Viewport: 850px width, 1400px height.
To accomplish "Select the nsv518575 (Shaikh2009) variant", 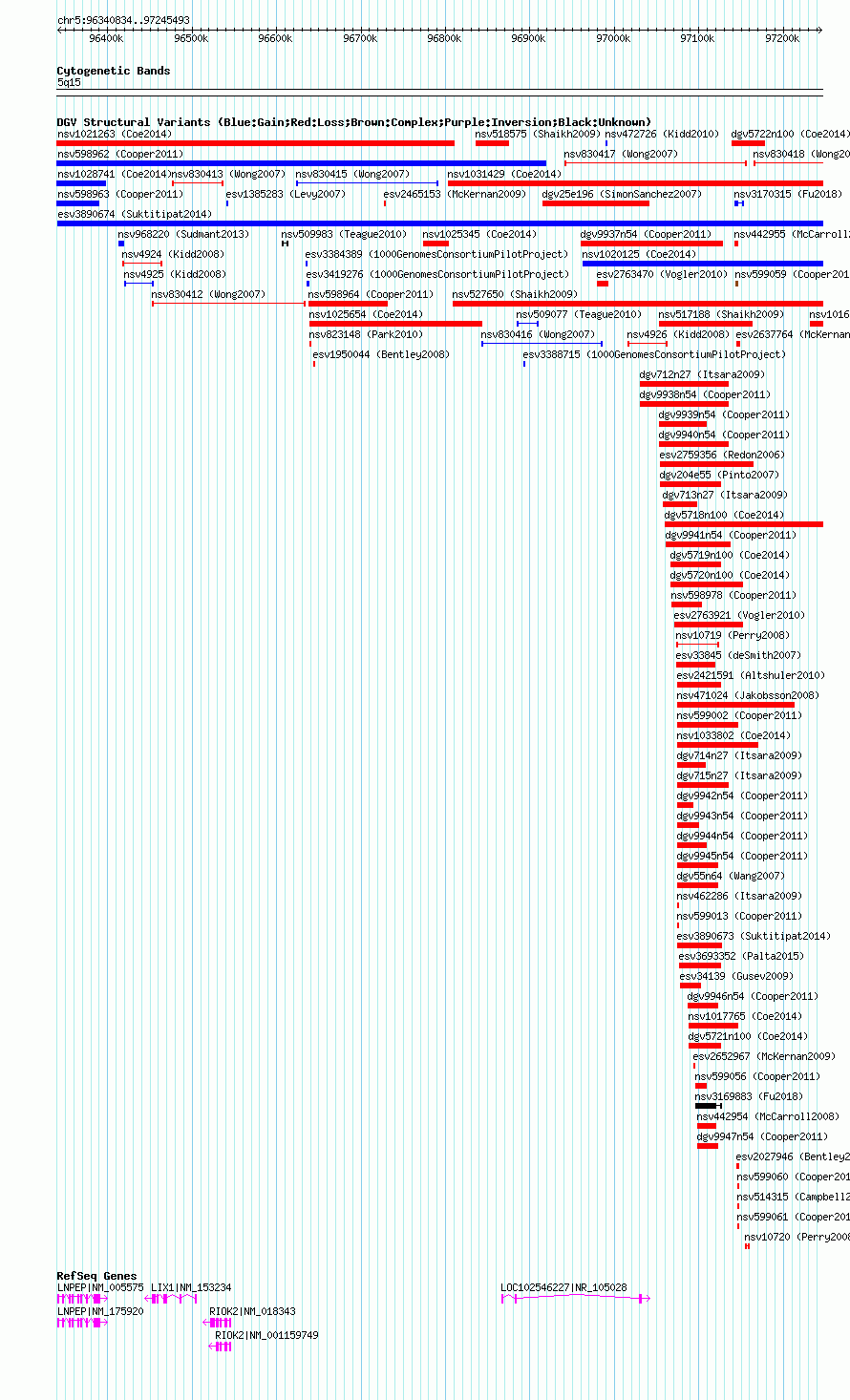I will [x=492, y=143].
